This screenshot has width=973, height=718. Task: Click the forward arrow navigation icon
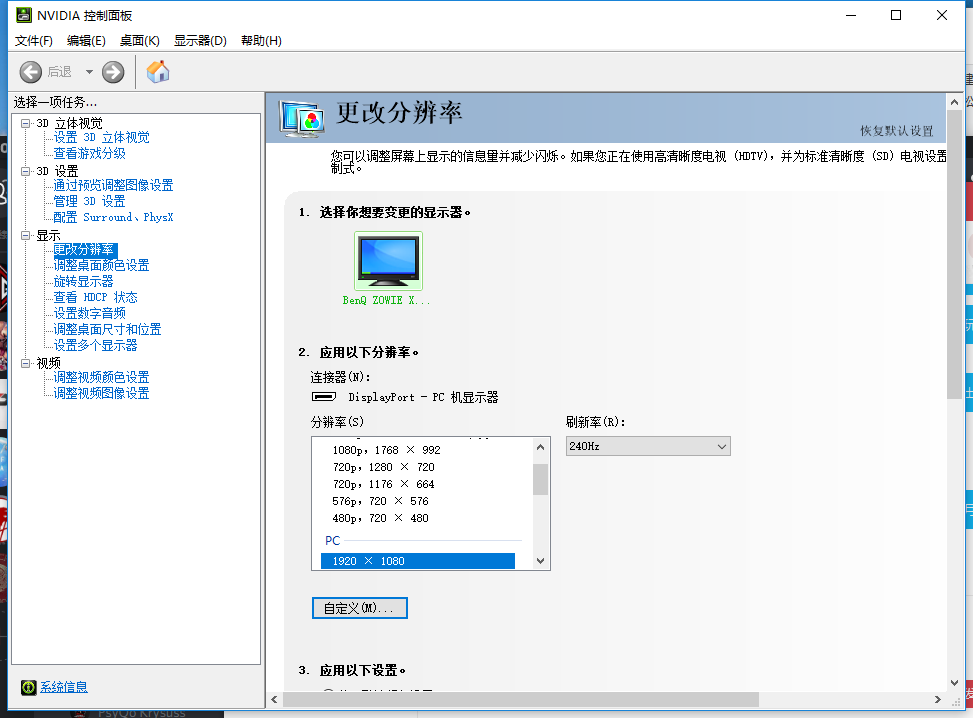point(113,72)
